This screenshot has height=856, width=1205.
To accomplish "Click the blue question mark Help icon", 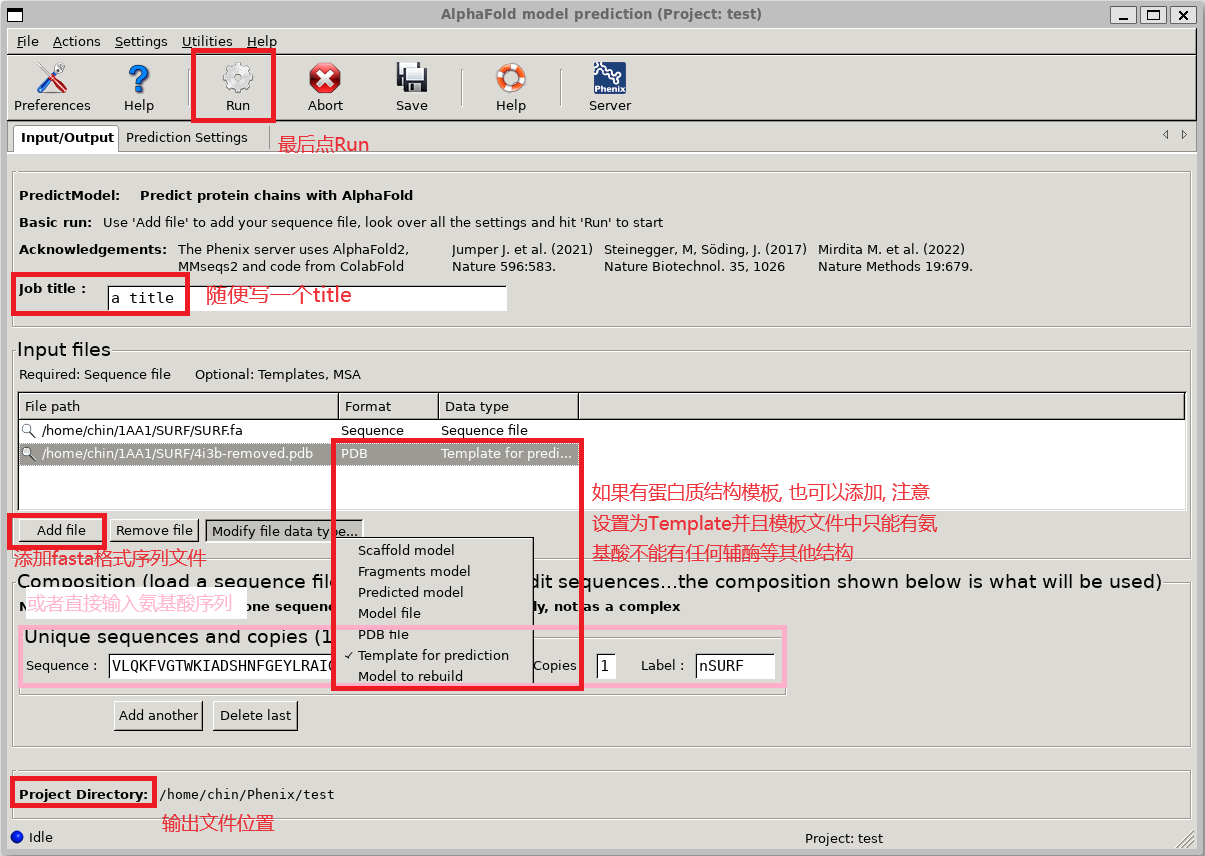I will (139, 87).
